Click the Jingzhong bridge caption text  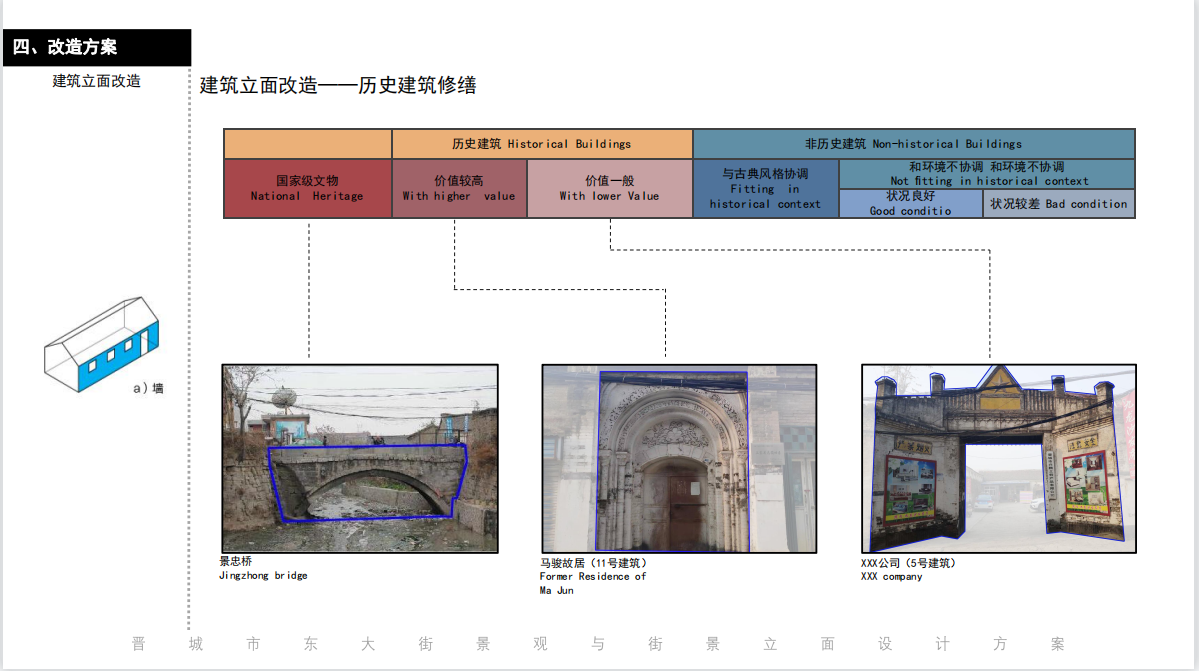point(263,569)
